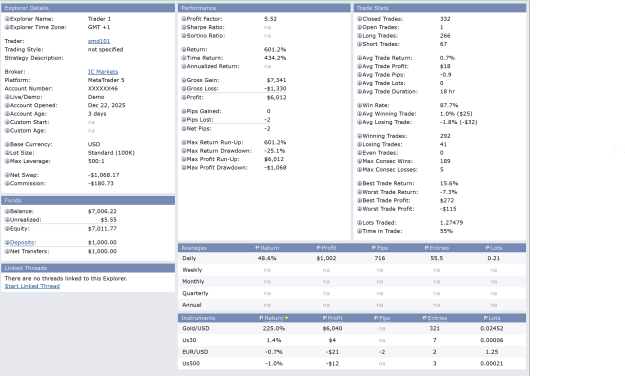
Task: Click the info icon beside Long Trades
Action: [x=360, y=35]
